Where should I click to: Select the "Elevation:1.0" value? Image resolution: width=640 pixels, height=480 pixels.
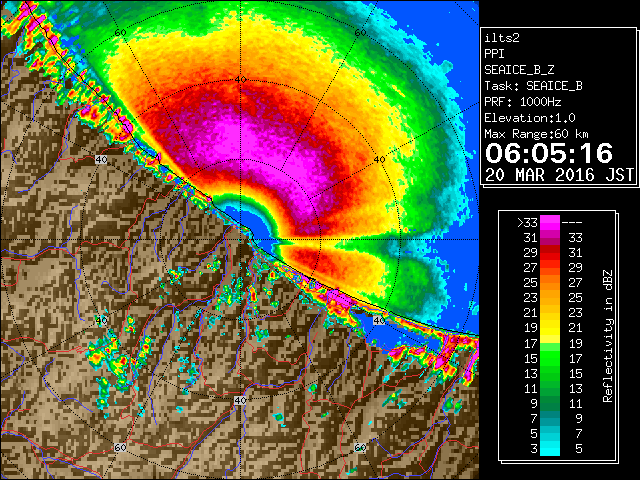pyautogui.click(x=530, y=118)
